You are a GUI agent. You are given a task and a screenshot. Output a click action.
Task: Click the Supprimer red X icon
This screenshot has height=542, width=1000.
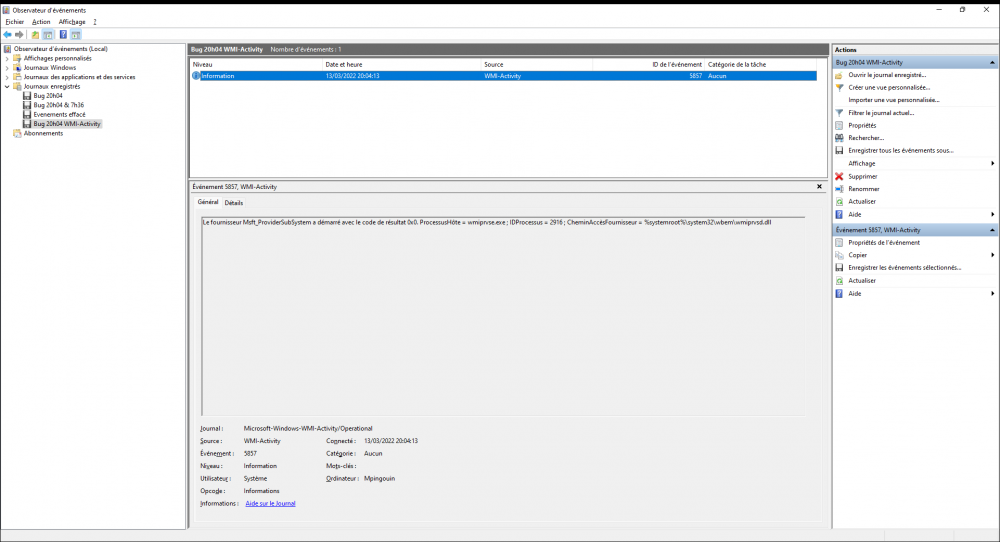click(x=839, y=176)
